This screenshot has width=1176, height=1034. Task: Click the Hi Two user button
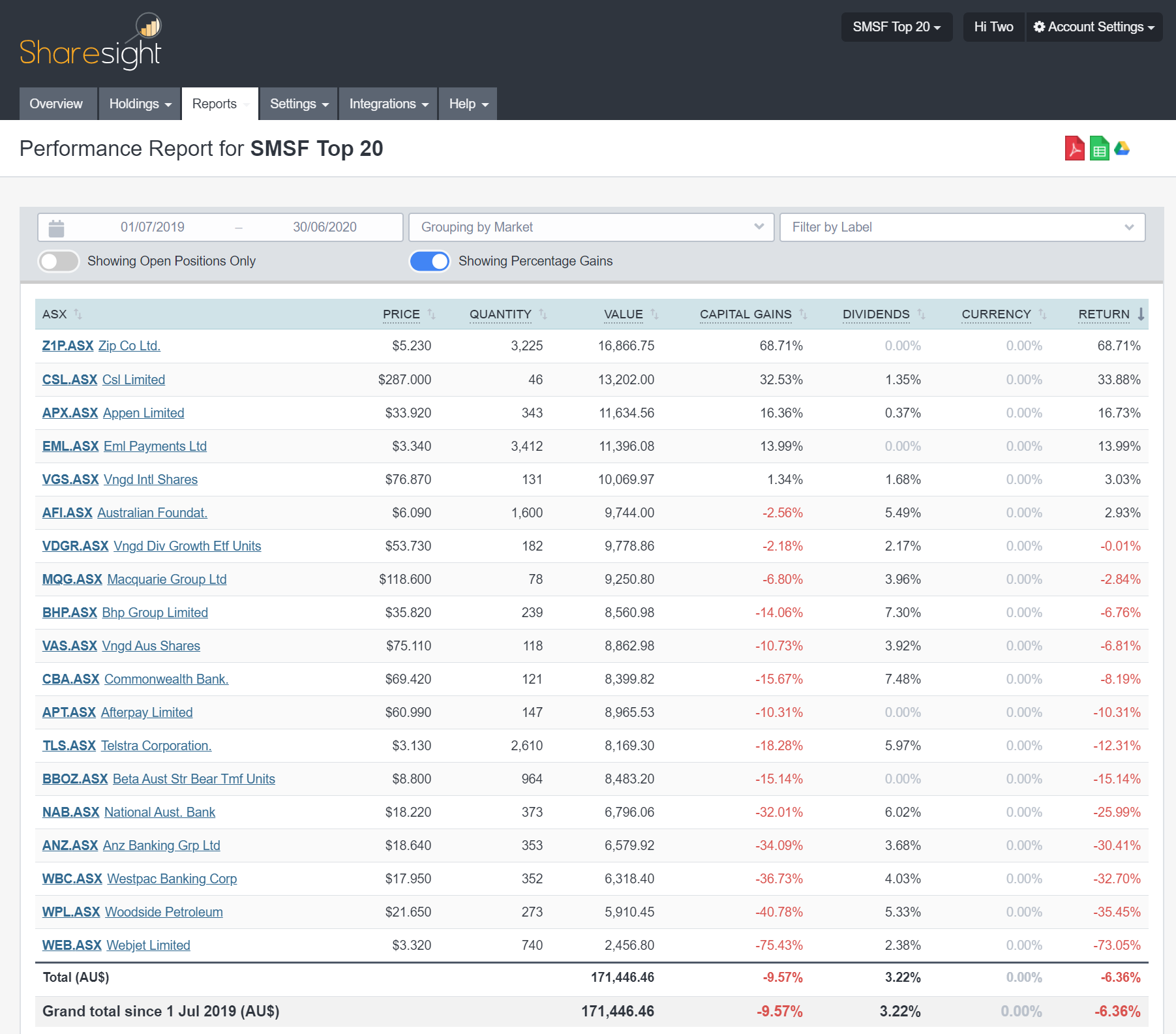[993, 27]
